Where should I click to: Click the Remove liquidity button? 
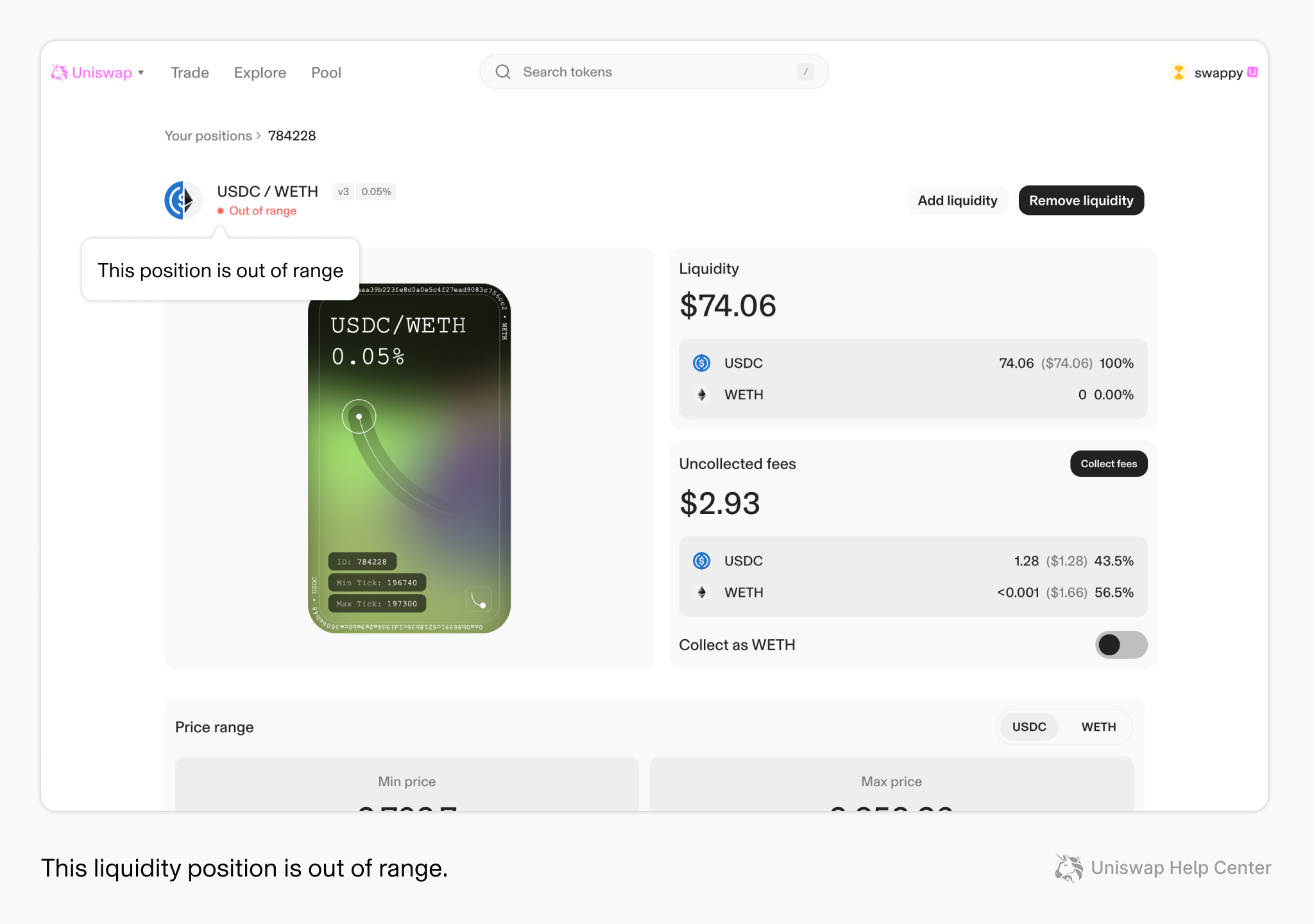1080,200
